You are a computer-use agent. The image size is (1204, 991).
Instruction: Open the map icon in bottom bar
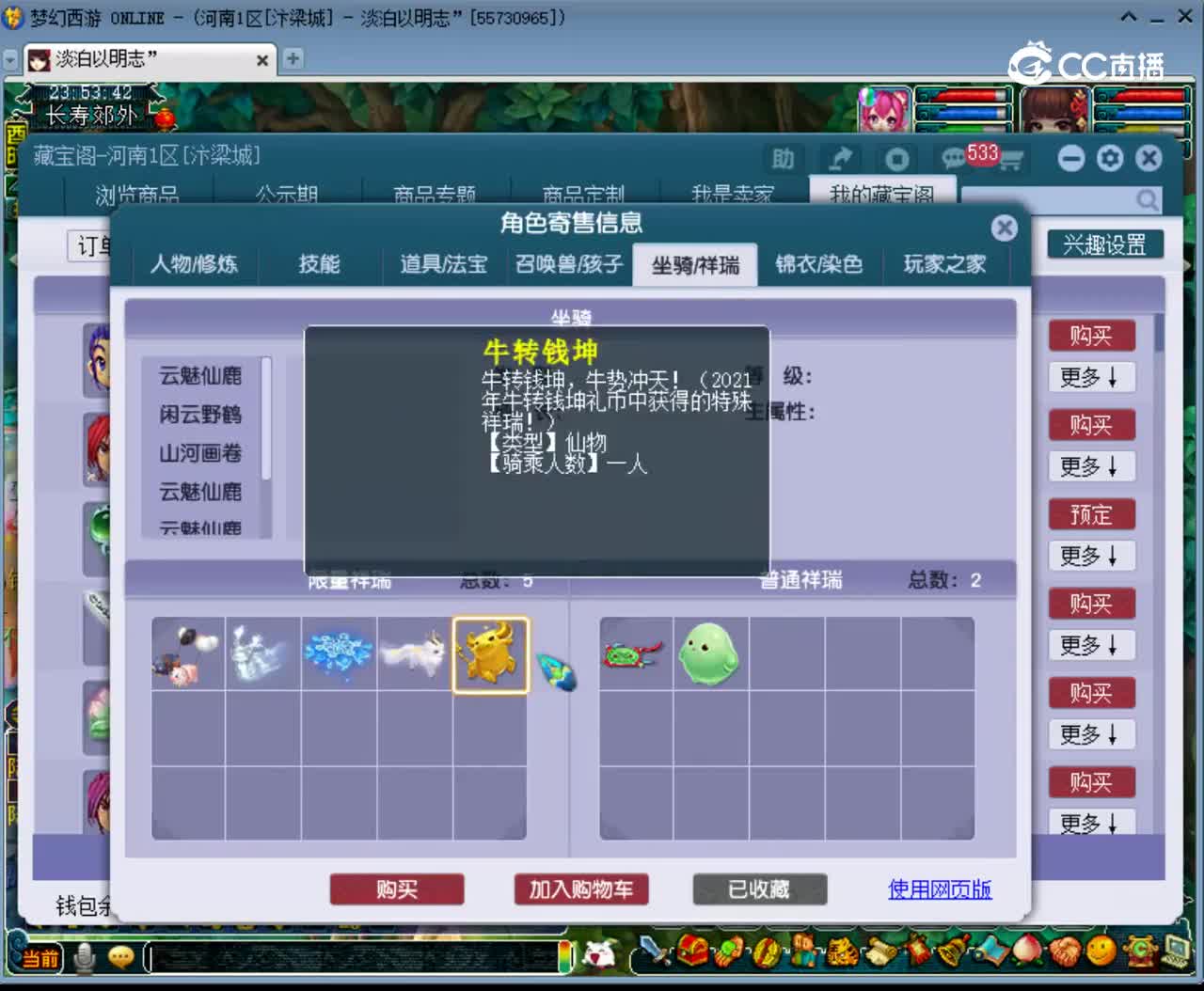tap(991, 952)
